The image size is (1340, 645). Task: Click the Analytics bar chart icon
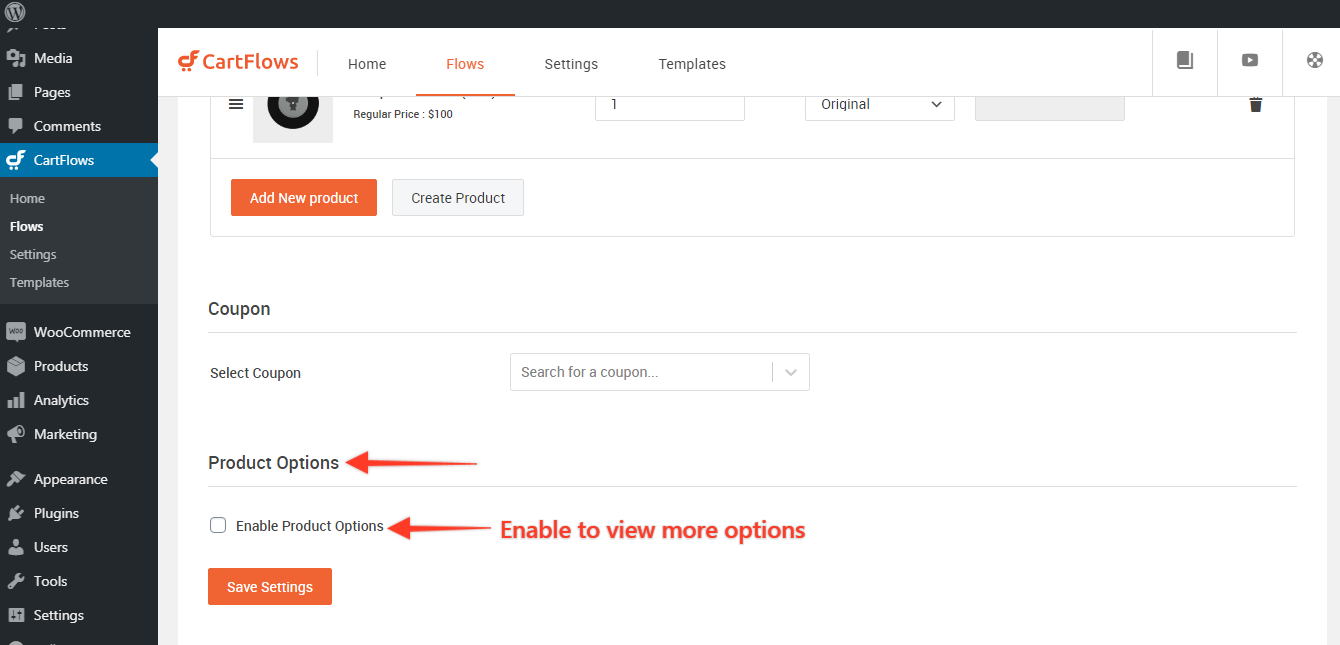(16, 400)
